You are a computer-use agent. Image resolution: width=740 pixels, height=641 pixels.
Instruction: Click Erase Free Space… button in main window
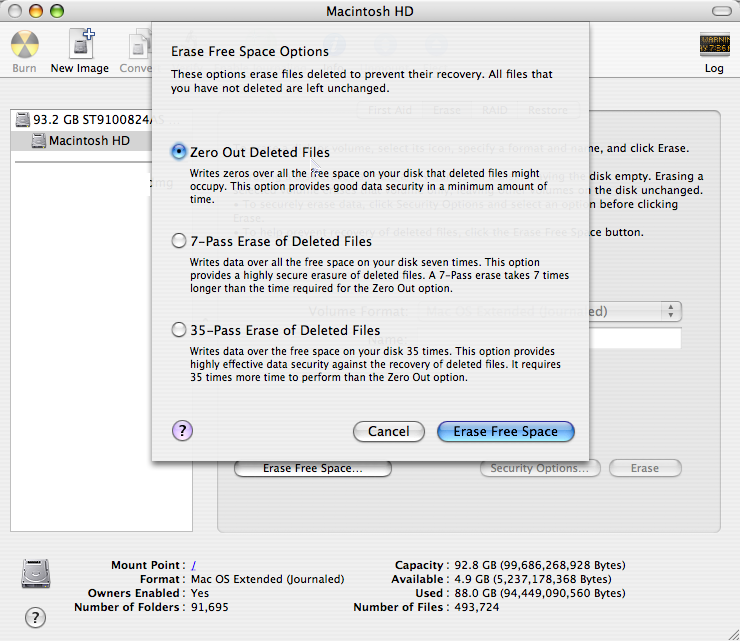312,468
